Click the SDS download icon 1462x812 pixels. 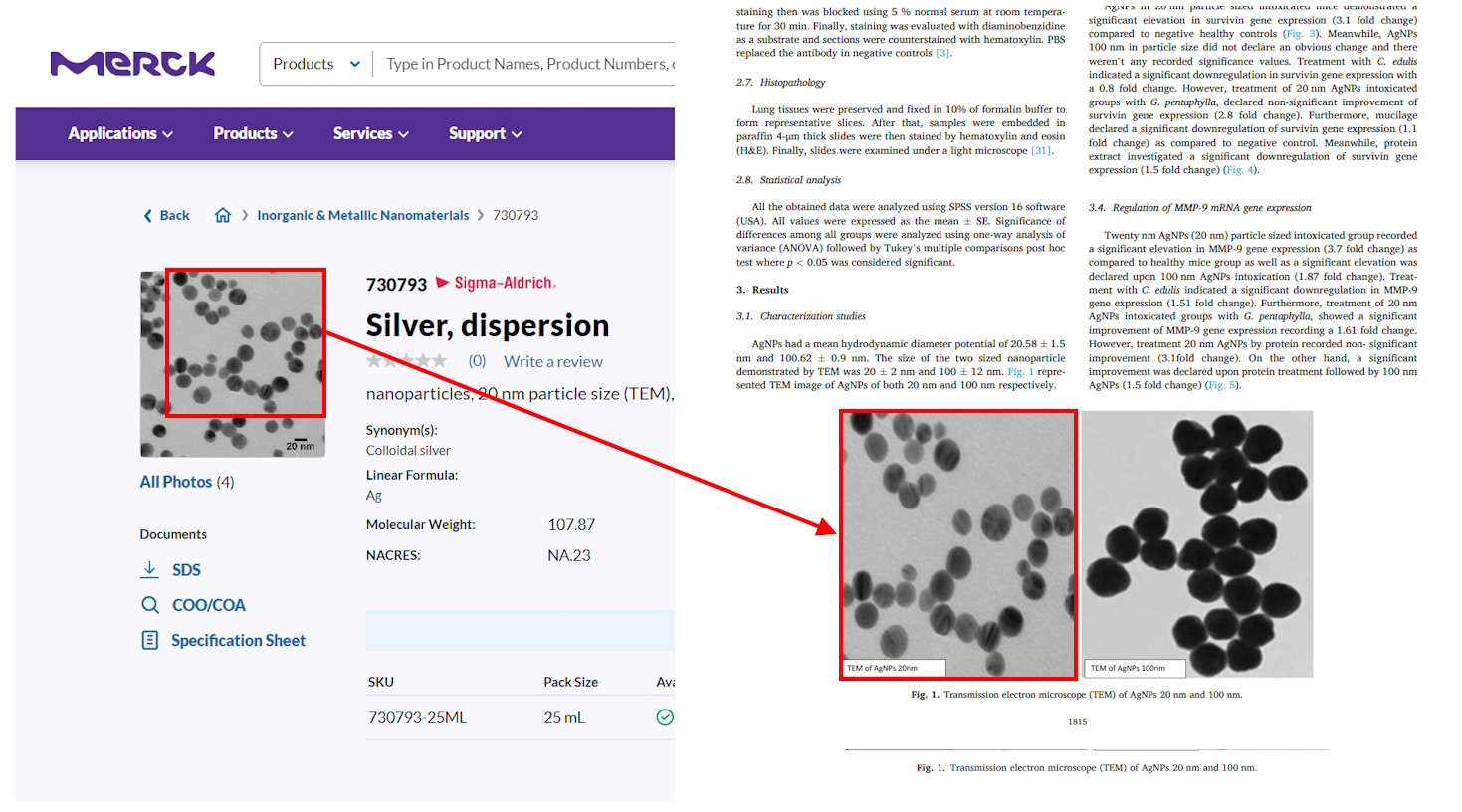(x=149, y=569)
